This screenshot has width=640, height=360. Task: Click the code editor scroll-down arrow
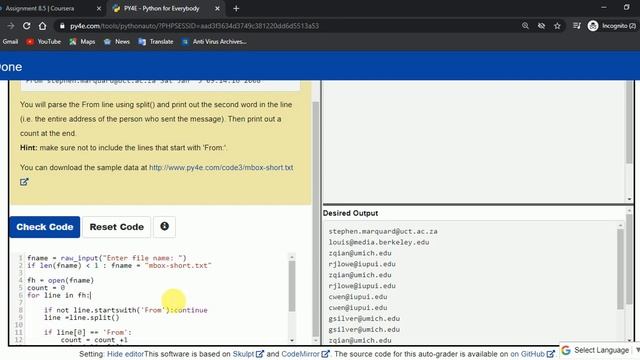(x=292, y=340)
